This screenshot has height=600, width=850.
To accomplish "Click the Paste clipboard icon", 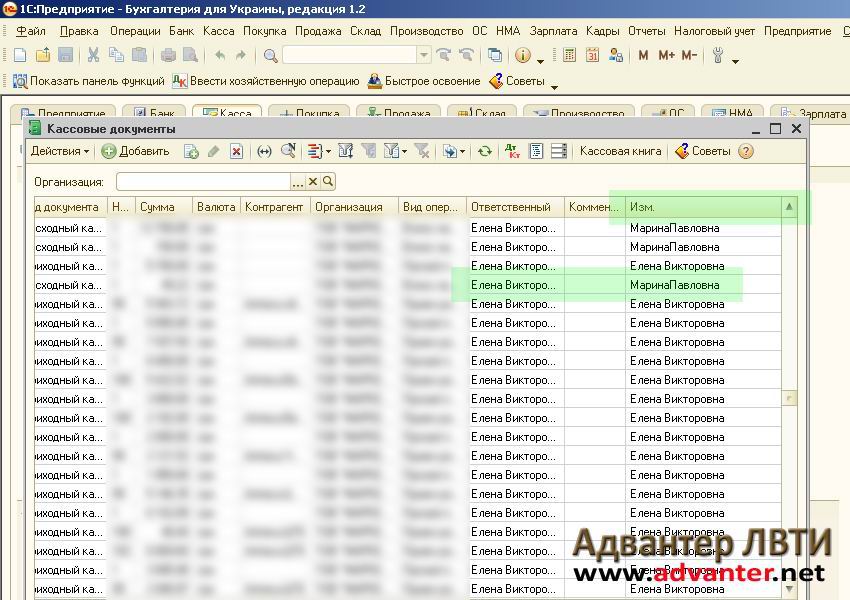I will [139, 55].
